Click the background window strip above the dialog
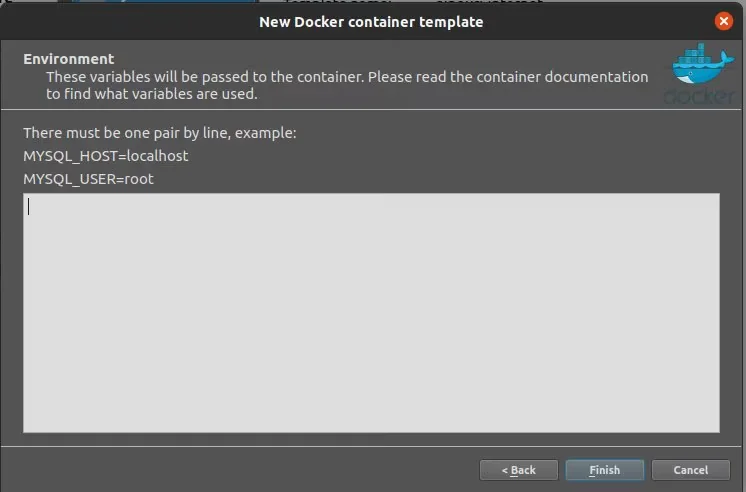Screen dimensions: 746x492 coord(400,3)
